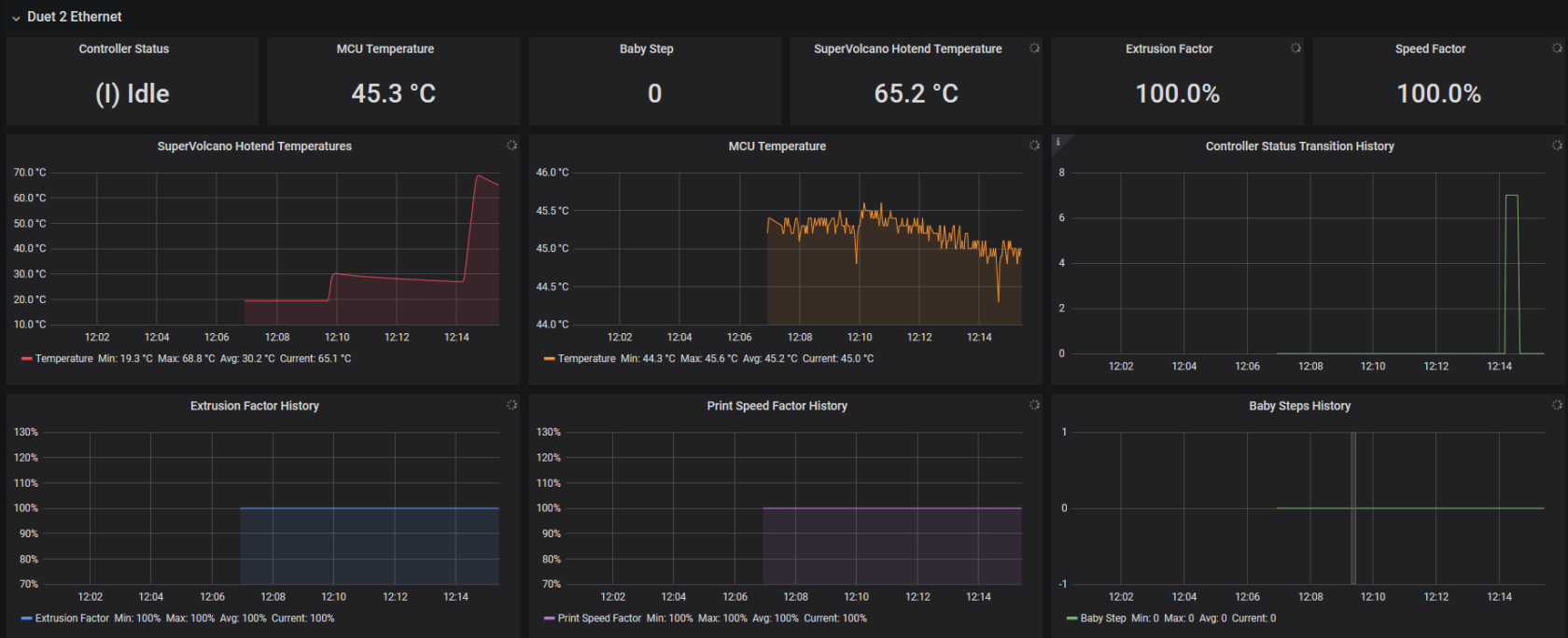1568x638 pixels.
Task: Click the Duet 2 Ethernet row title
Action: pos(75,17)
